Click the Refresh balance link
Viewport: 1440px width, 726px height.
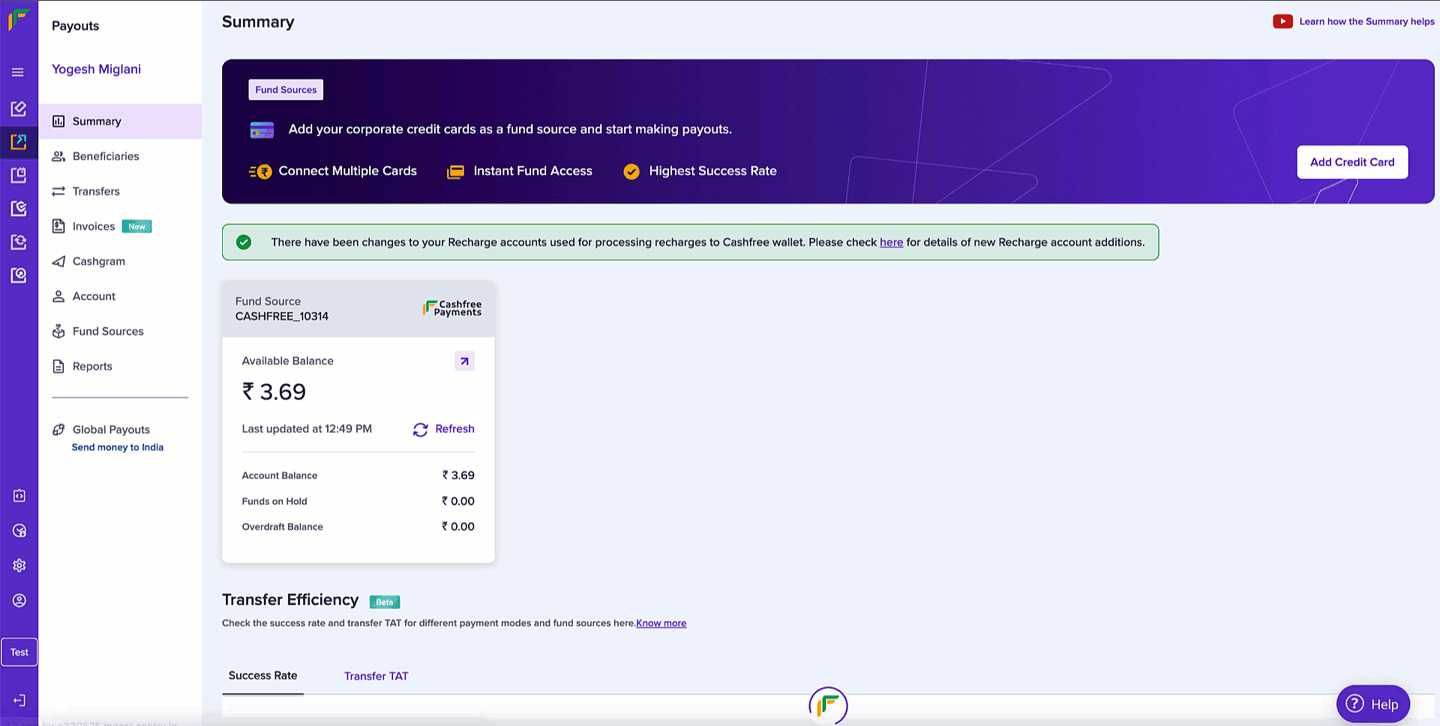coord(454,429)
